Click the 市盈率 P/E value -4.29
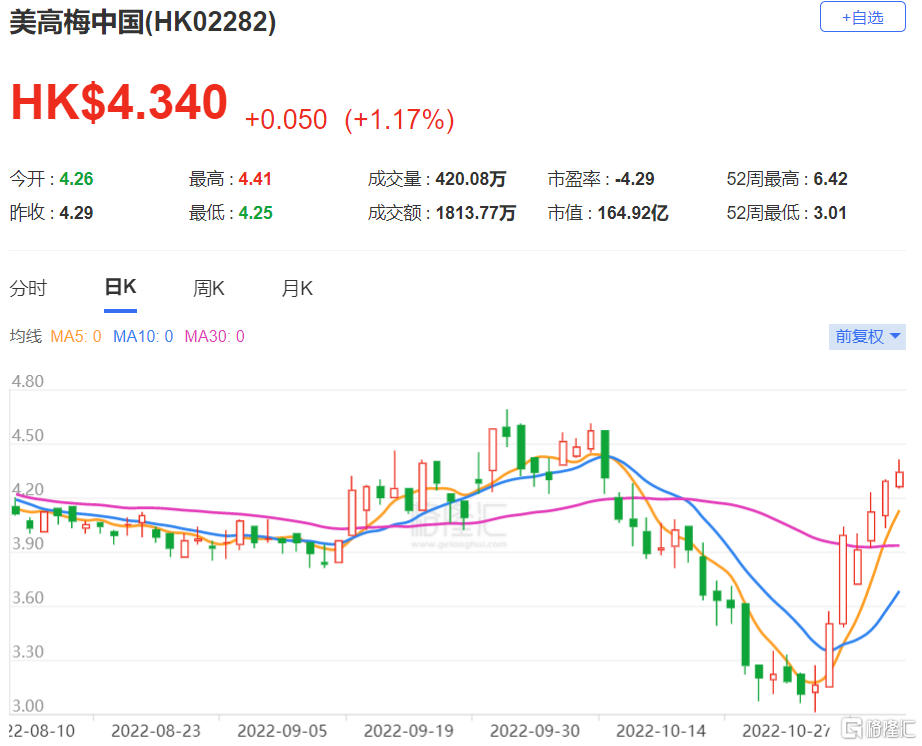The height and width of the screenshot is (746, 922). (x=634, y=179)
